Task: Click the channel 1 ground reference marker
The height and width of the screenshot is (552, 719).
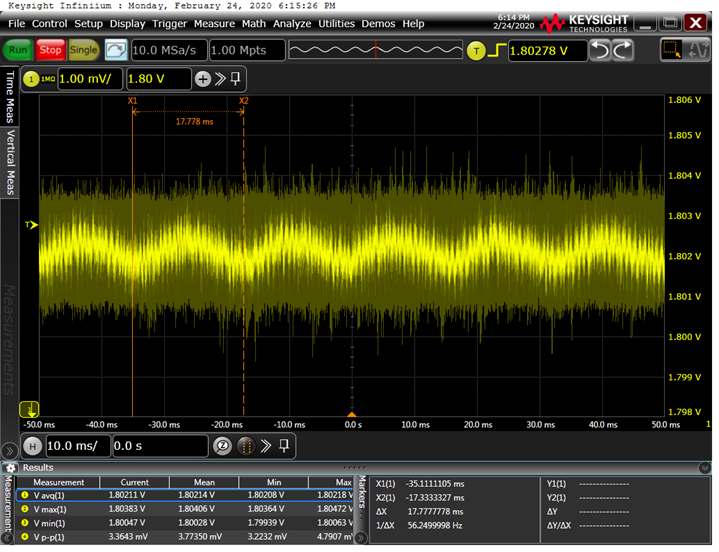Action: pos(29,409)
